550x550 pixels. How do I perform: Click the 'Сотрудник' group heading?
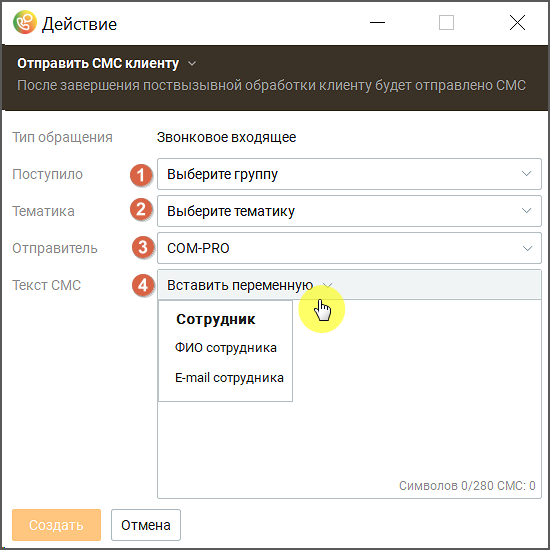(216, 319)
